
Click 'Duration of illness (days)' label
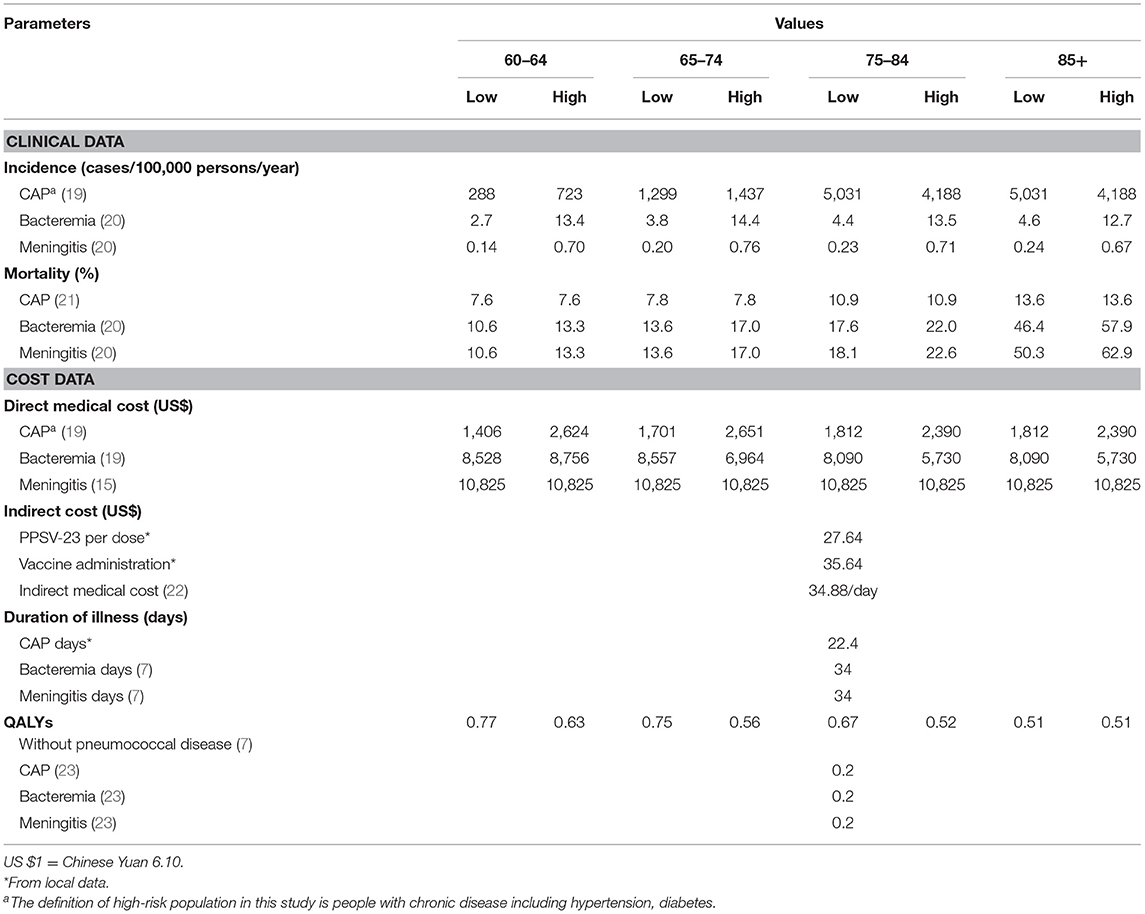click(x=96, y=617)
